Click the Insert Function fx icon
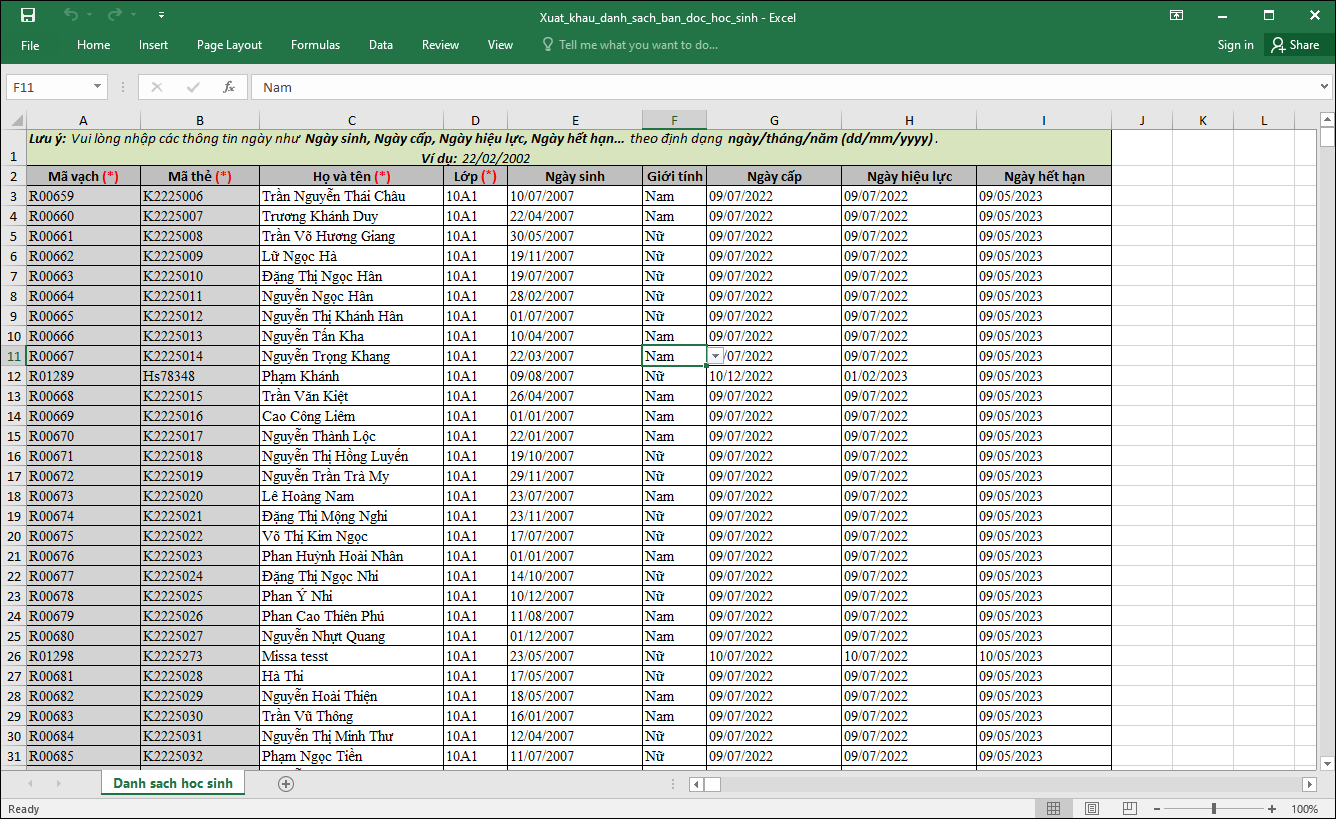This screenshot has width=1336, height=819. pos(229,87)
